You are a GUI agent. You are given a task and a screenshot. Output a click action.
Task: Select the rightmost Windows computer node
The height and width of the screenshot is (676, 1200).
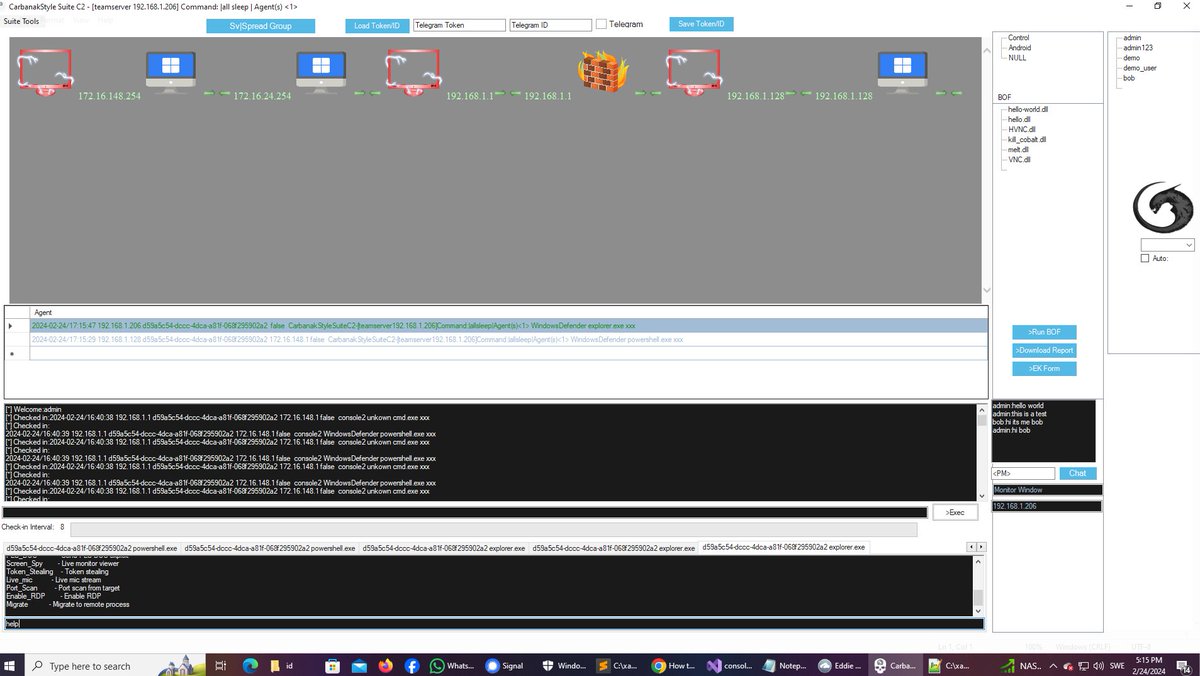pyautogui.click(x=902, y=72)
